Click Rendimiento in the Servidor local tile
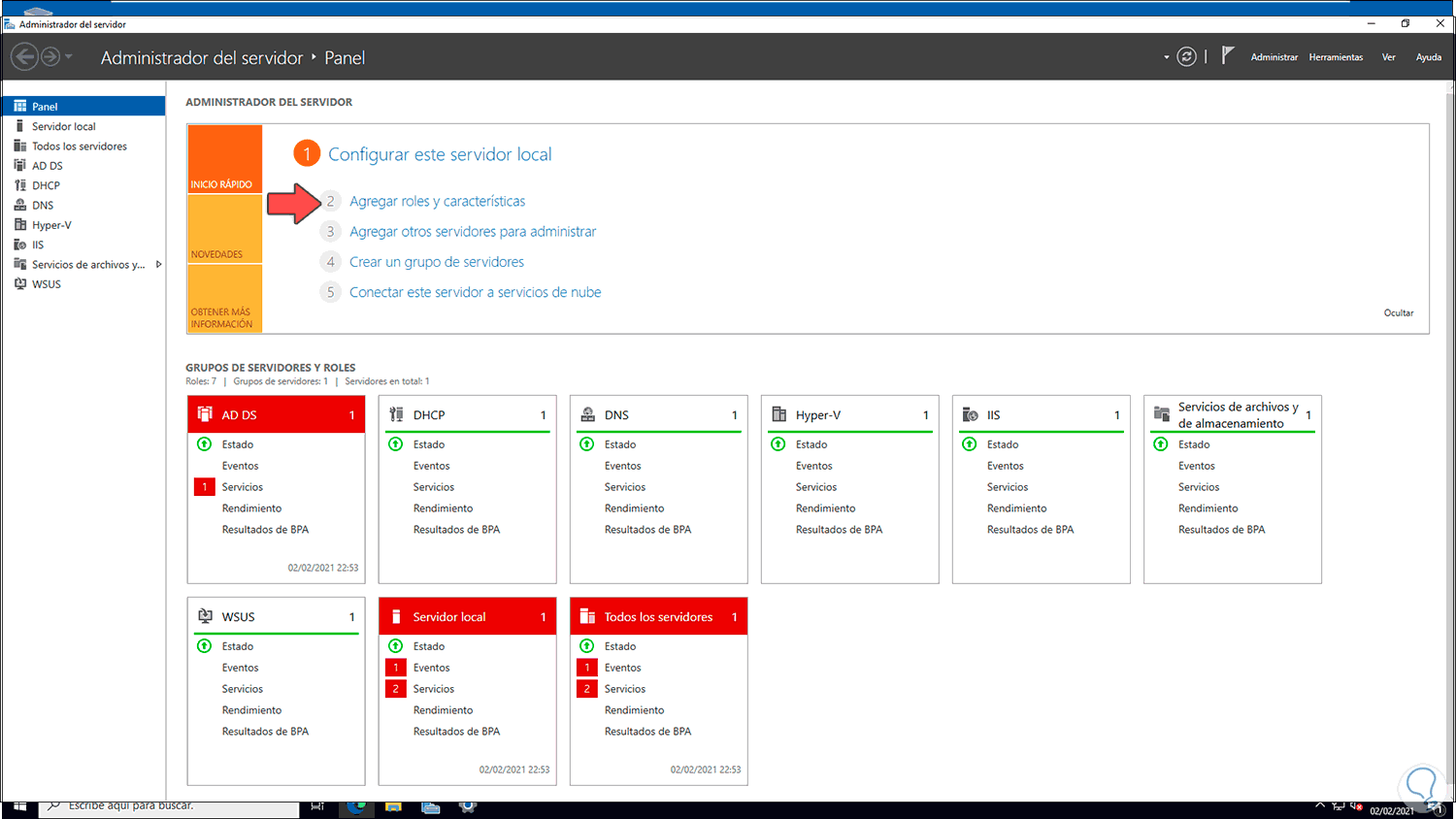 (444, 710)
